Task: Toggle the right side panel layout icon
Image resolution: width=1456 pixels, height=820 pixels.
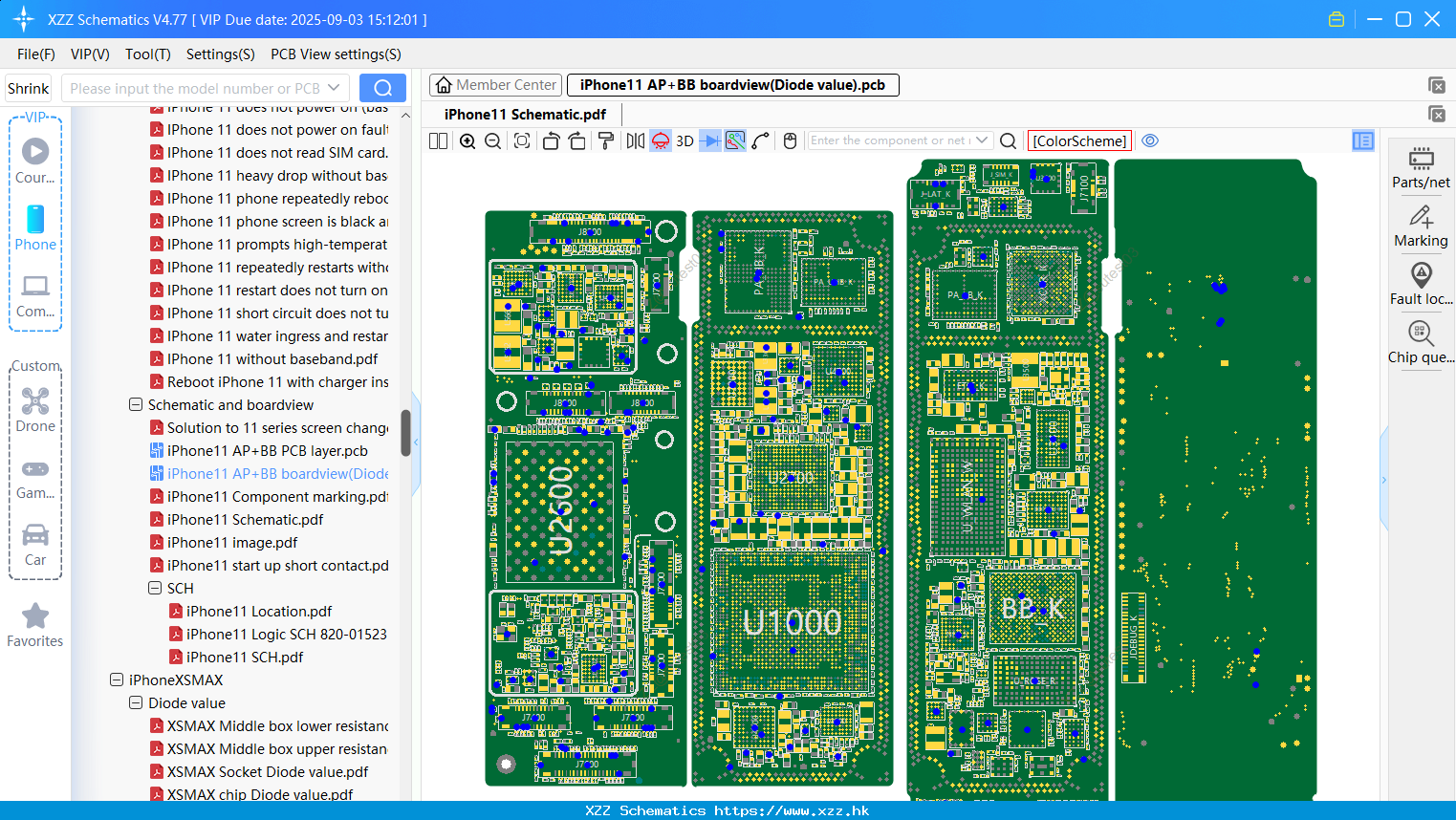Action: pos(1363,140)
